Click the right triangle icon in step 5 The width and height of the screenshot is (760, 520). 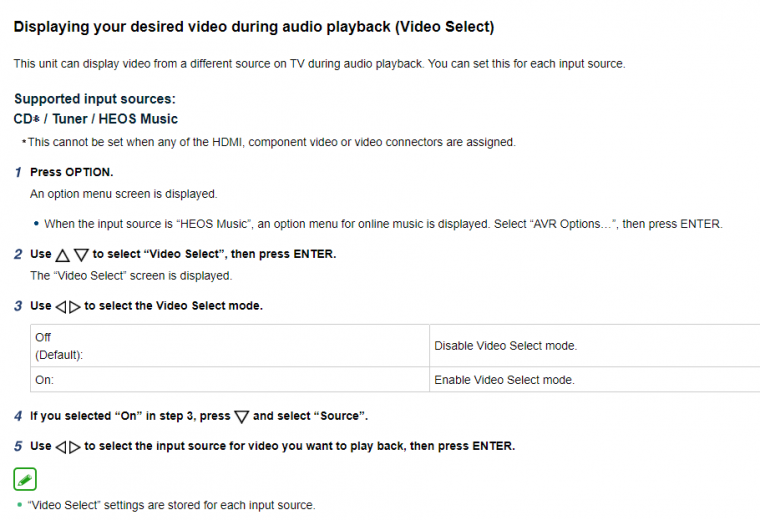pyautogui.click(x=75, y=446)
